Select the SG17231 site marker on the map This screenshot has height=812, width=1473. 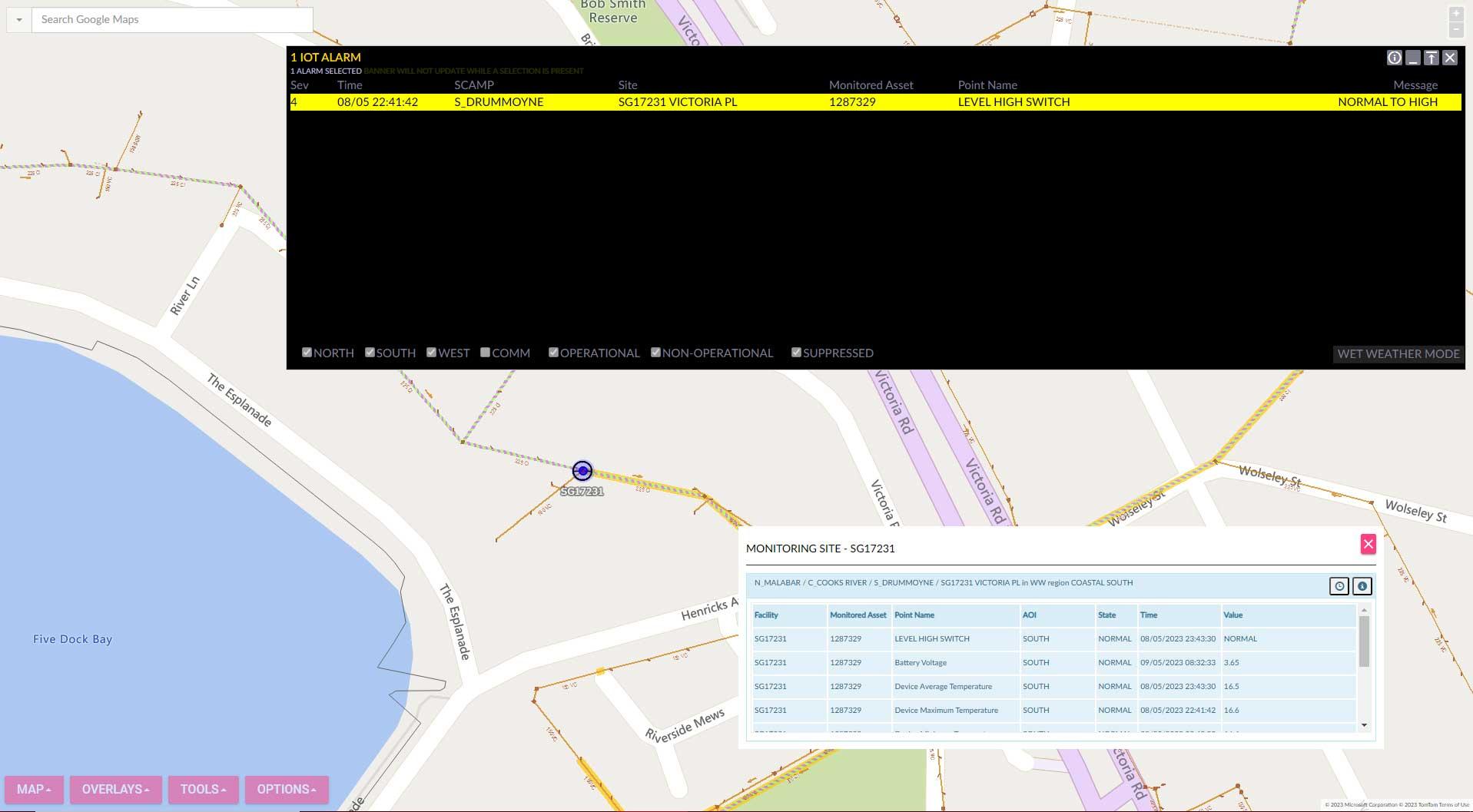582,470
